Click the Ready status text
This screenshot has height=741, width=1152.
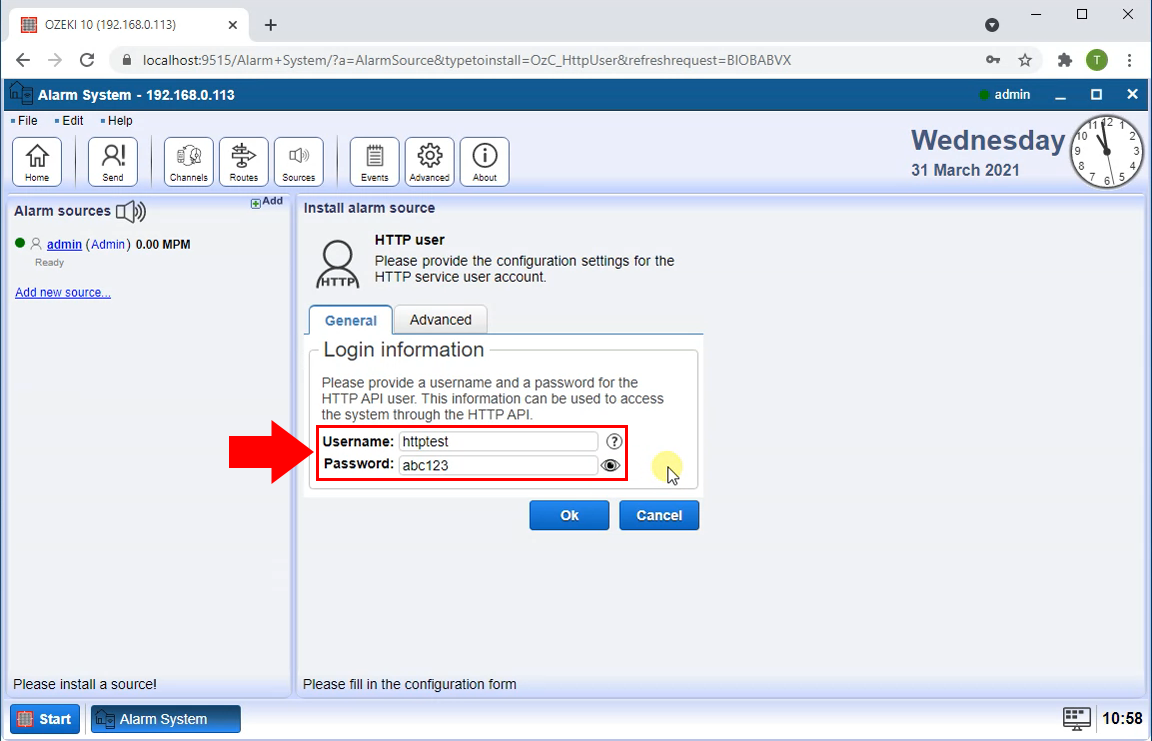coord(49,262)
